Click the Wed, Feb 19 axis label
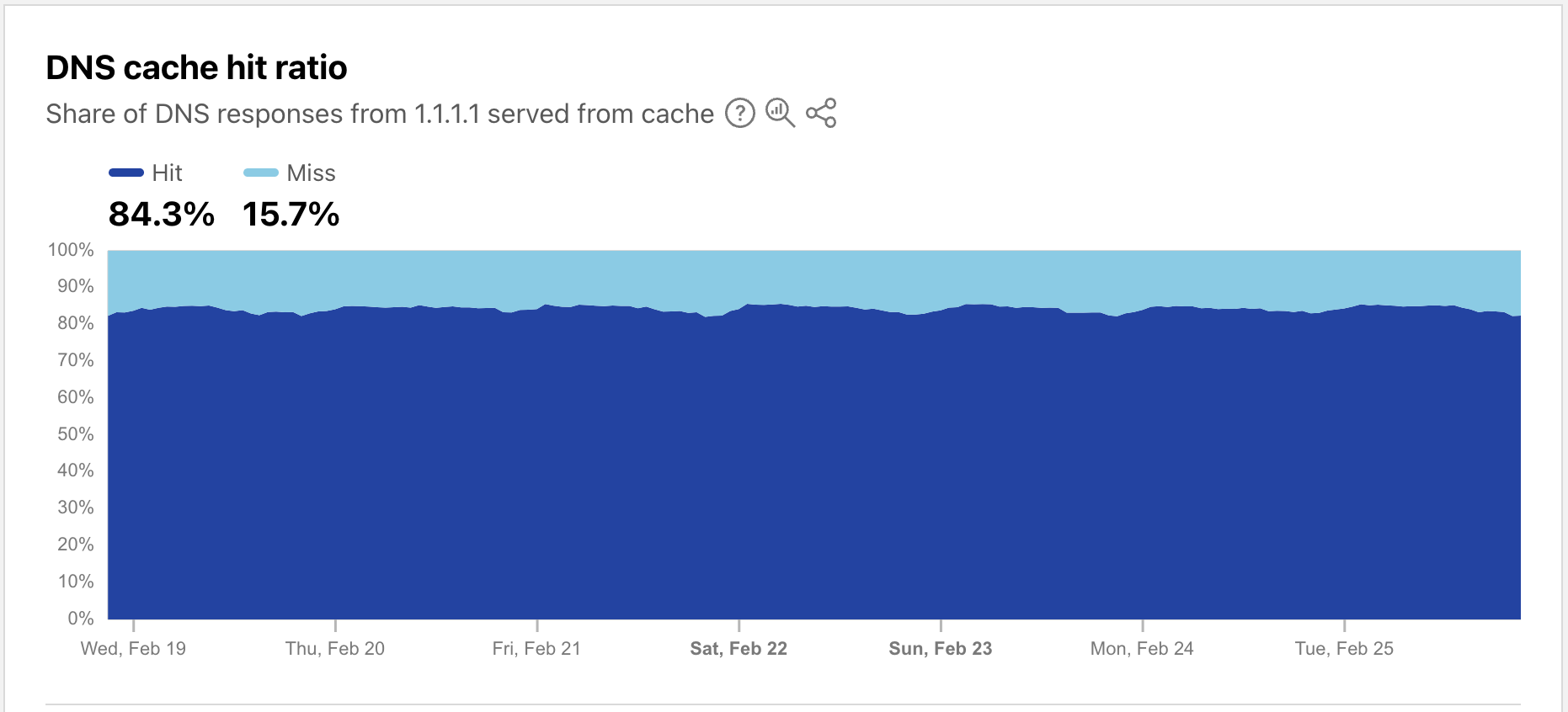The width and height of the screenshot is (1568, 712). (133, 648)
